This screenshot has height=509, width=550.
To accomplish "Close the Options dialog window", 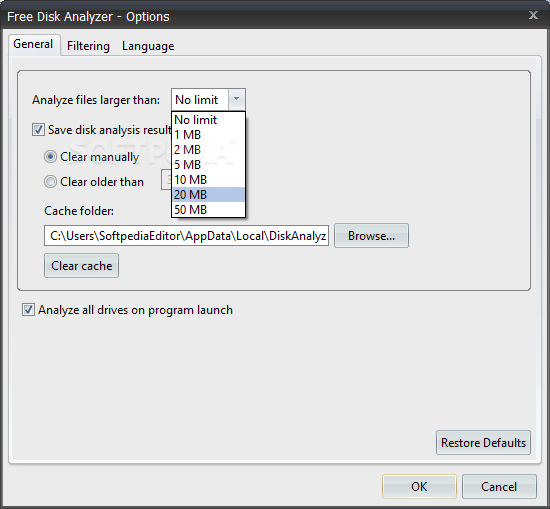I will coord(534,15).
